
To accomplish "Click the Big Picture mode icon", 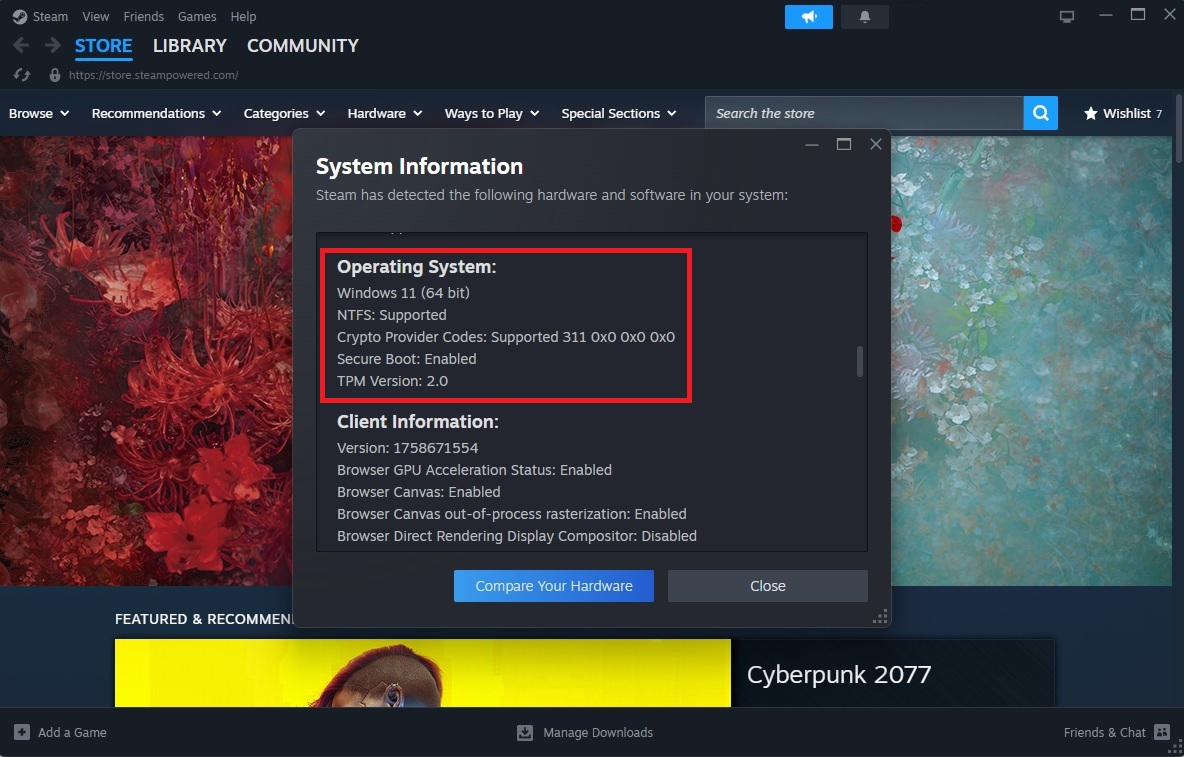I will click(x=1066, y=15).
